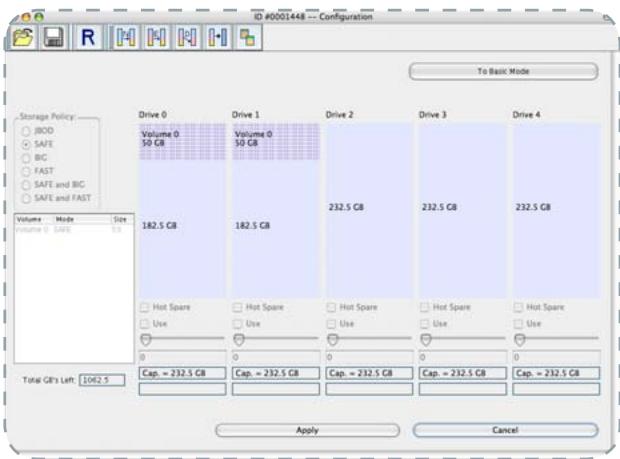
Task: Click the 232.5 GB area of Drive 4
Action: (556, 210)
